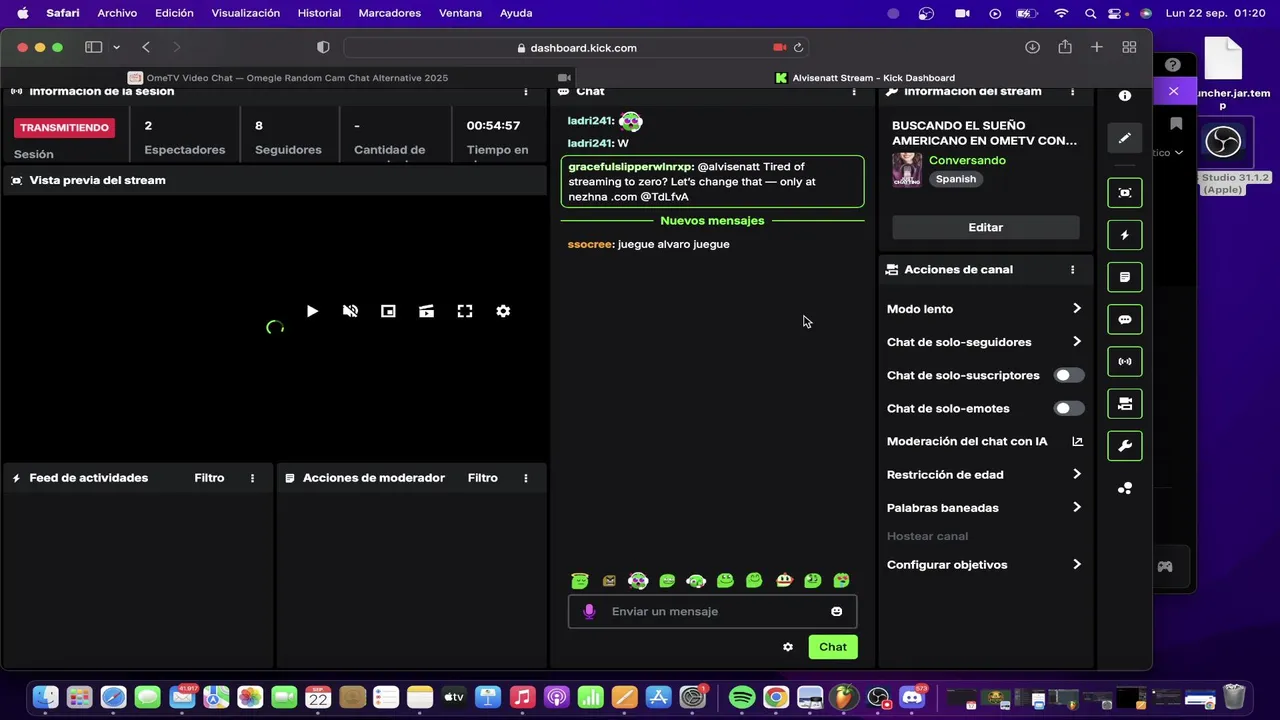Expand Chat de solo-seguidores options
The image size is (1280, 720).
pyautogui.click(x=985, y=342)
